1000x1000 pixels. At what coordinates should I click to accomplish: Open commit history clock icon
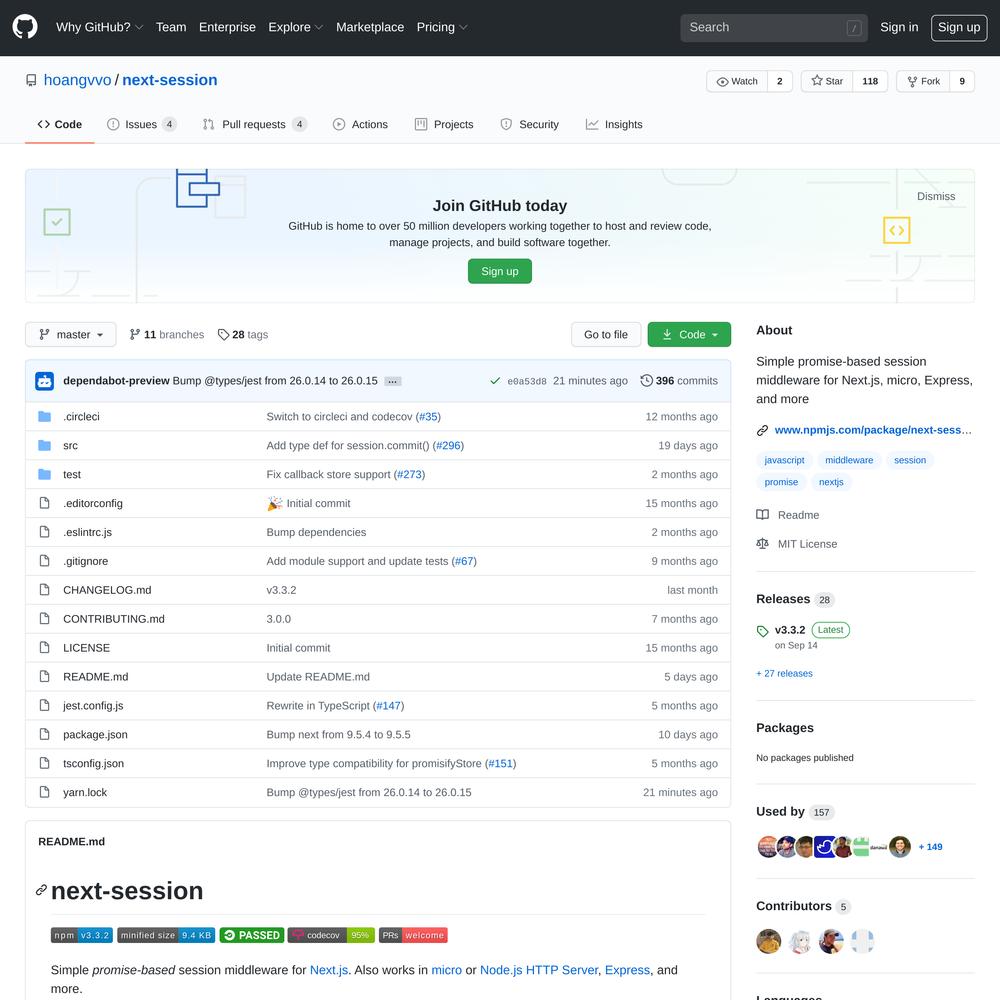click(647, 381)
